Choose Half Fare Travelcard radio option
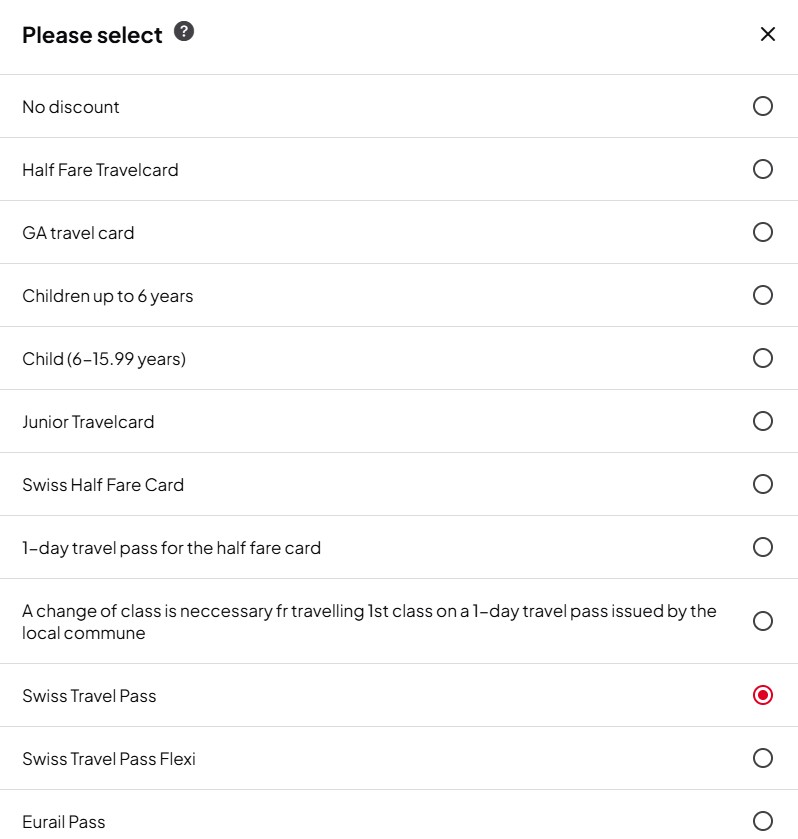This screenshot has height=839, width=798. pos(762,169)
